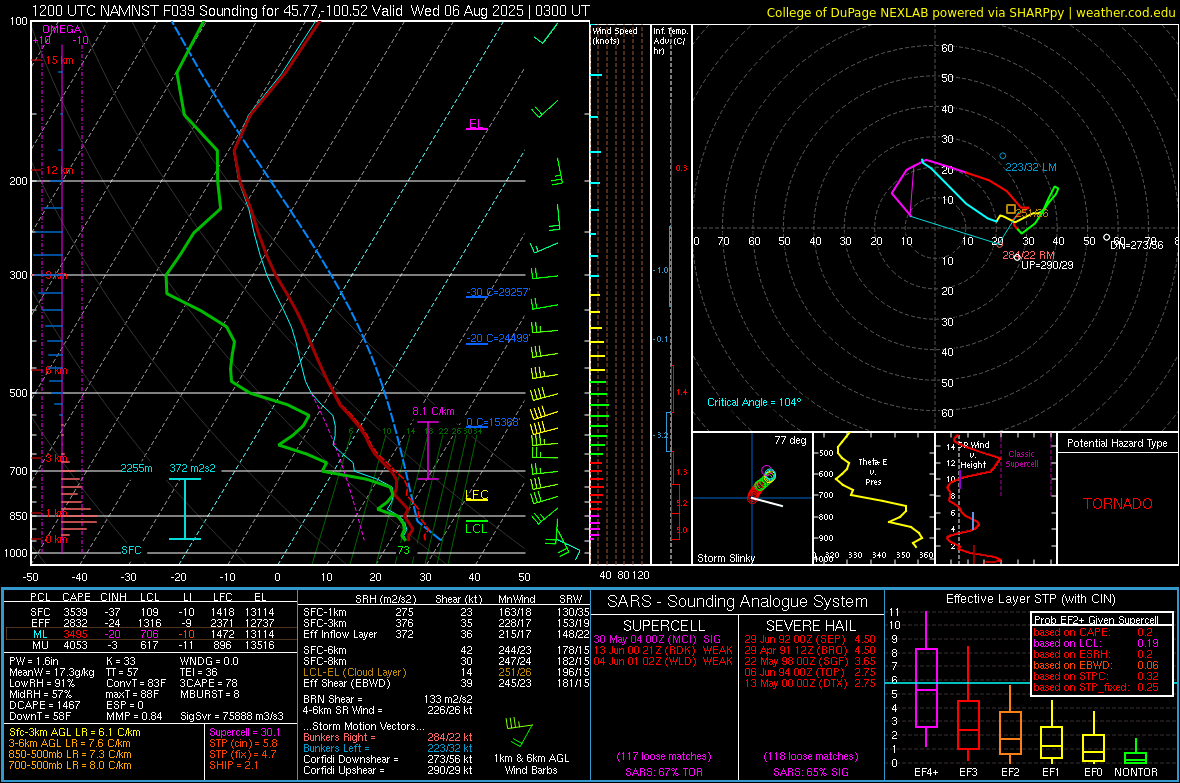Click the '223/32 LM' hodograph label
Image resolution: width=1180 pixels, height=783 pixels.
coord(1031,167)
